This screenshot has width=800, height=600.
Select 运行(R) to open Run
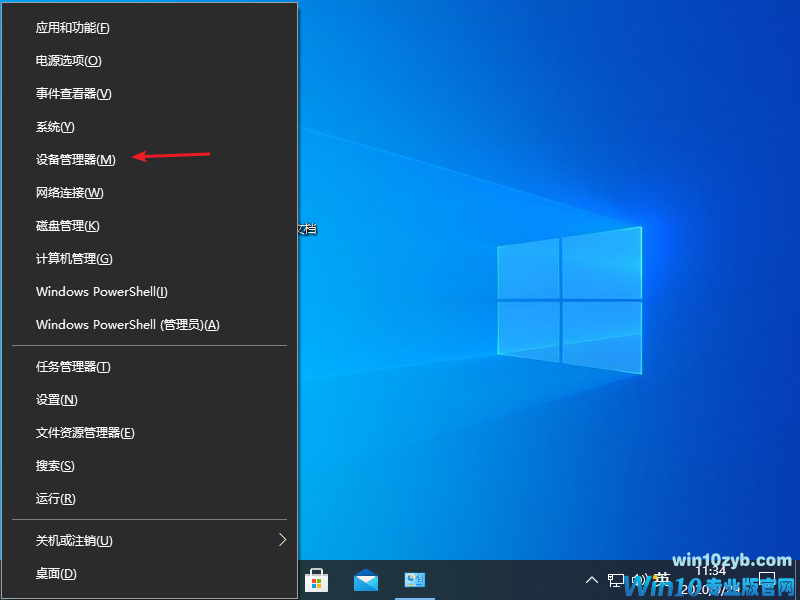coord(56,499)
